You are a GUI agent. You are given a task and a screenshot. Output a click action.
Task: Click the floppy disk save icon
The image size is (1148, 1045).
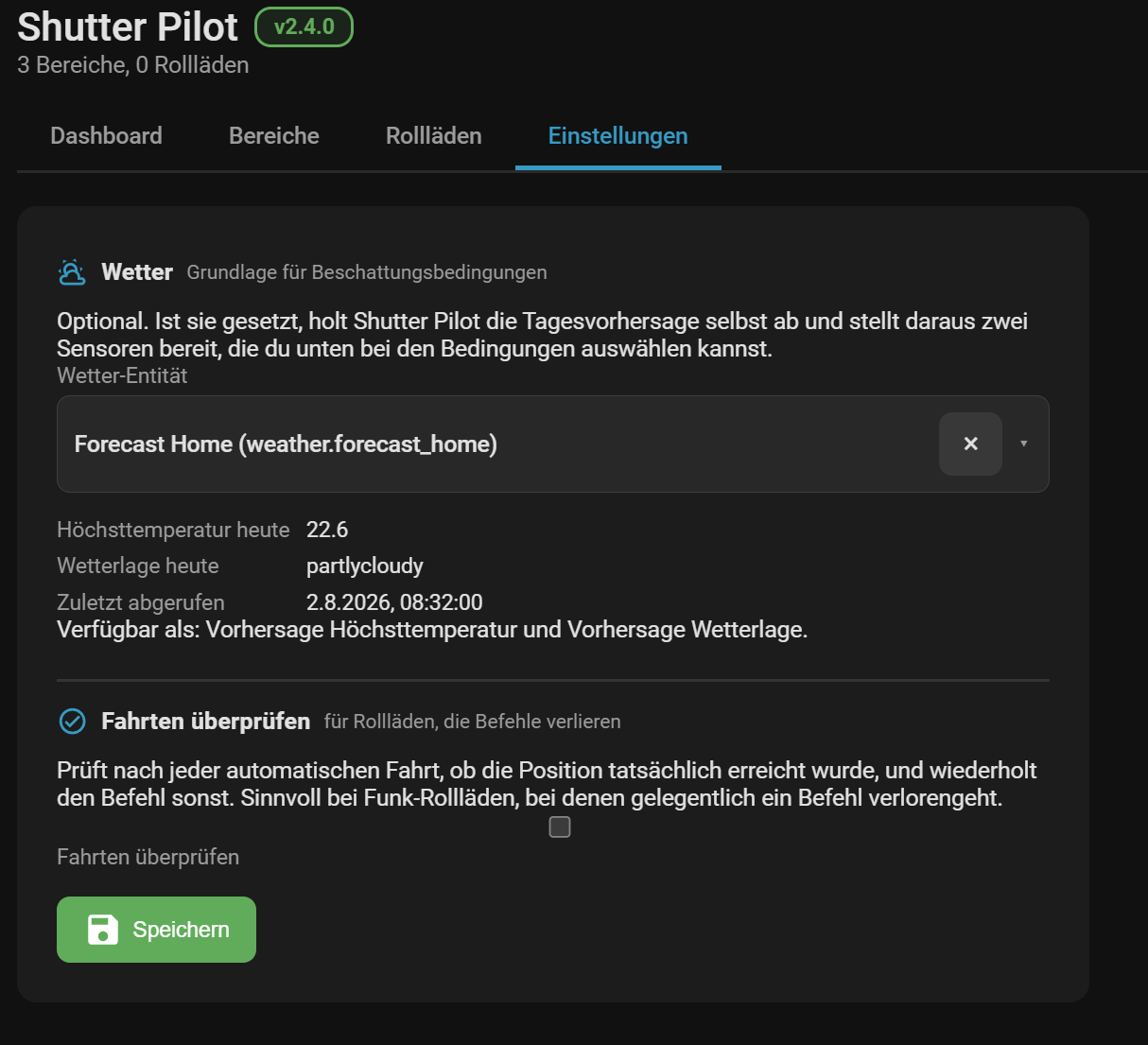(x=103, y=930)
